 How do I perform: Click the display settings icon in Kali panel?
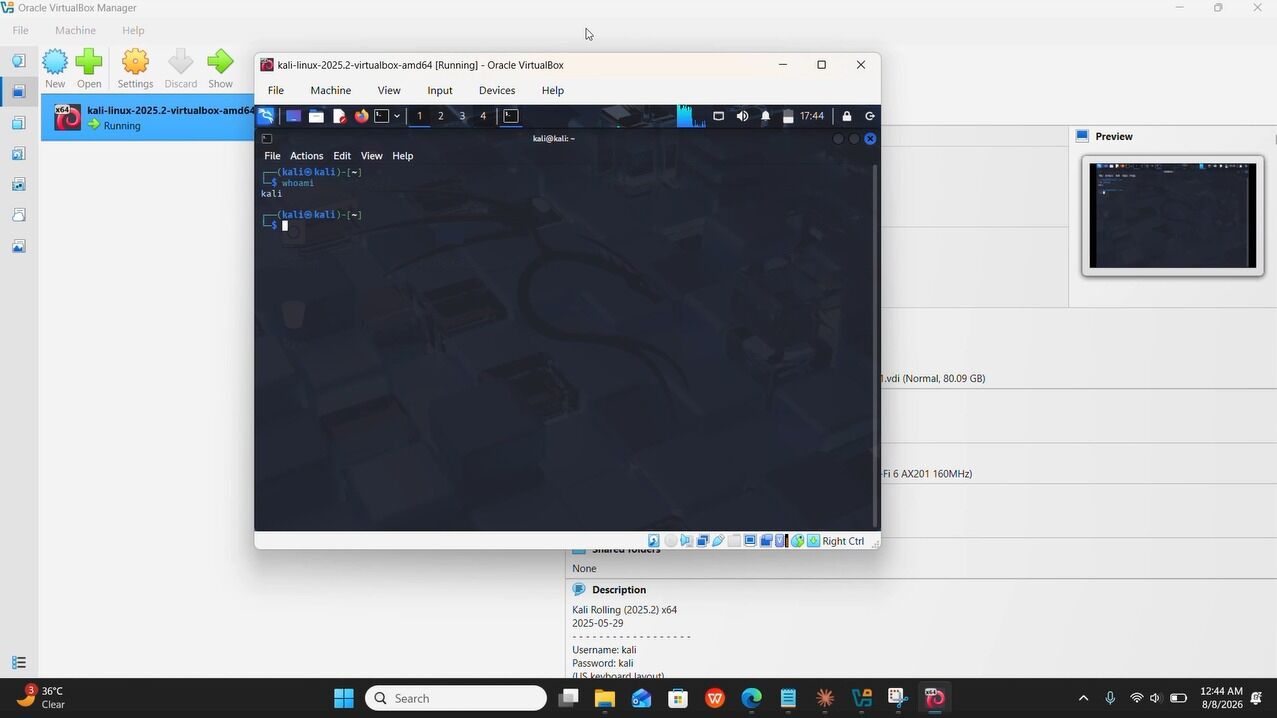718,116
